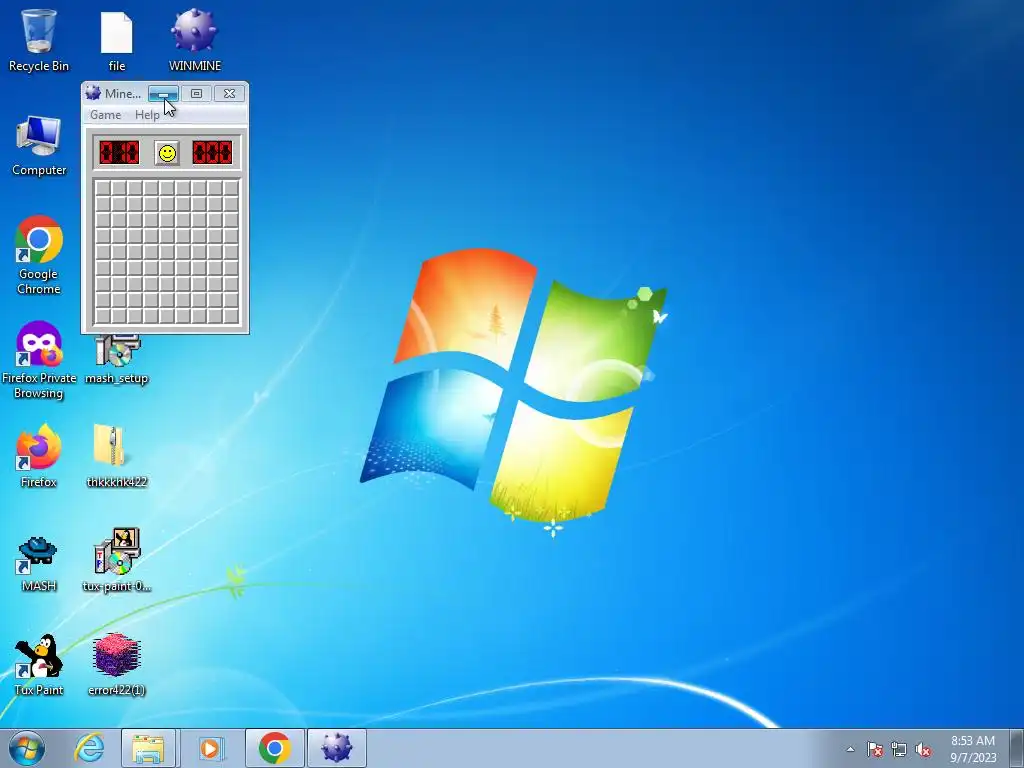Select the error422(1) desktop icon
This screenshot has height=768, width=1024.
116,664
